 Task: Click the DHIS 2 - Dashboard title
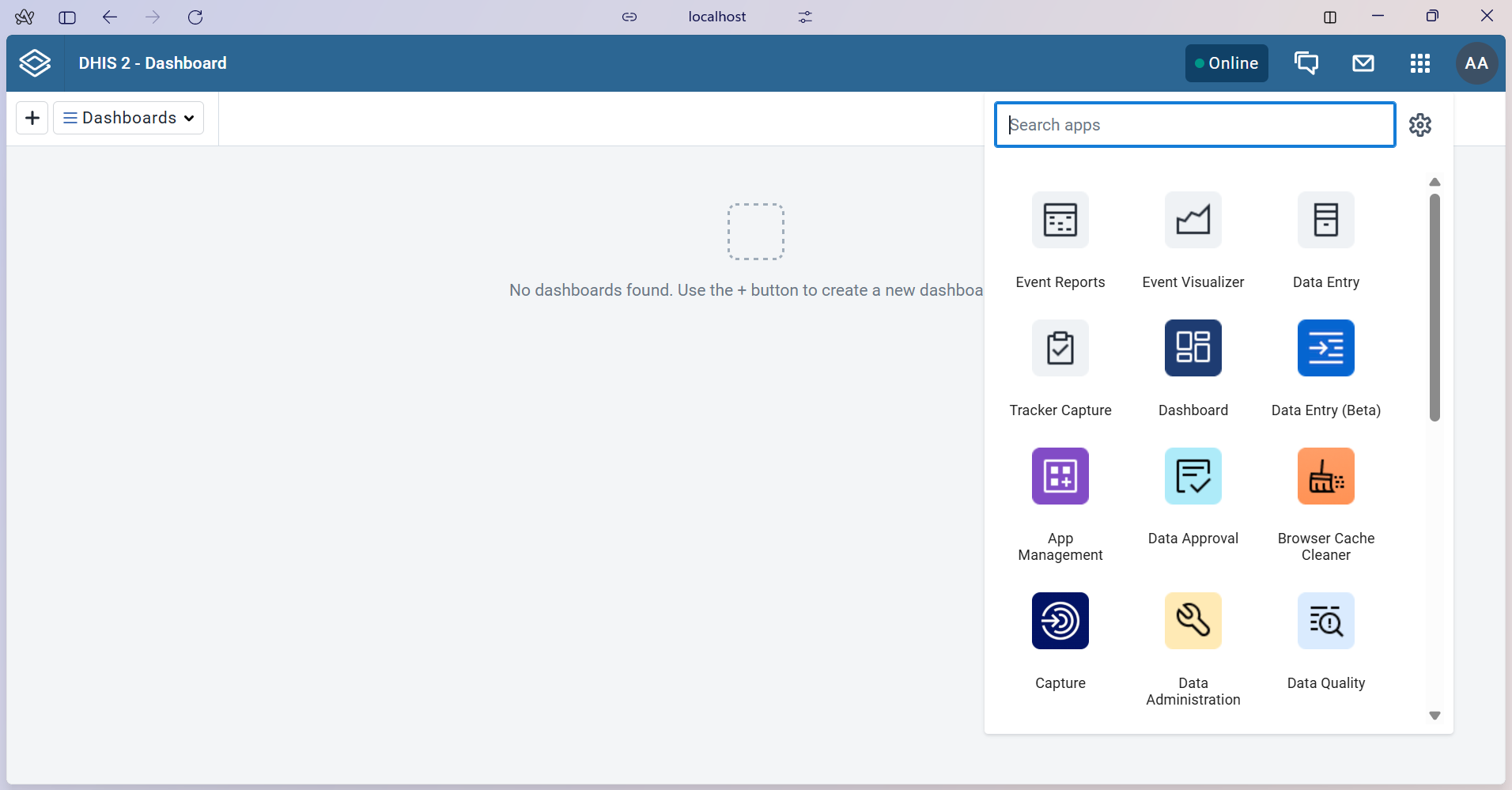coord(153,63)
